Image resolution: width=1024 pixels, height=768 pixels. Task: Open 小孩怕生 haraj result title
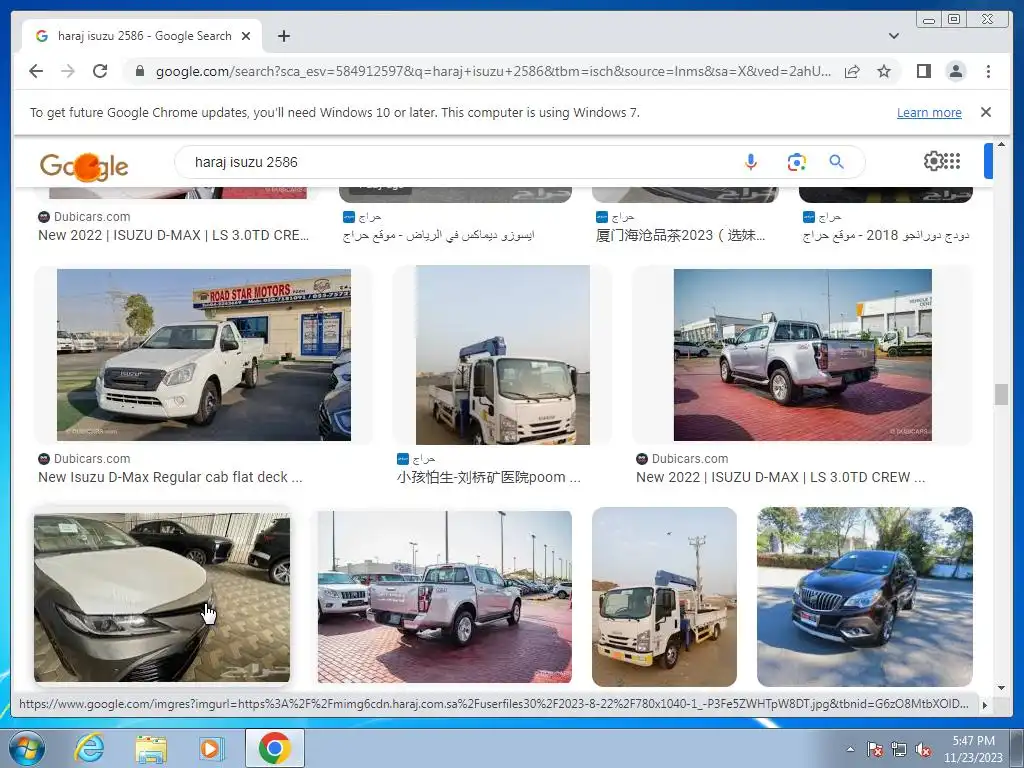(488, 477)
